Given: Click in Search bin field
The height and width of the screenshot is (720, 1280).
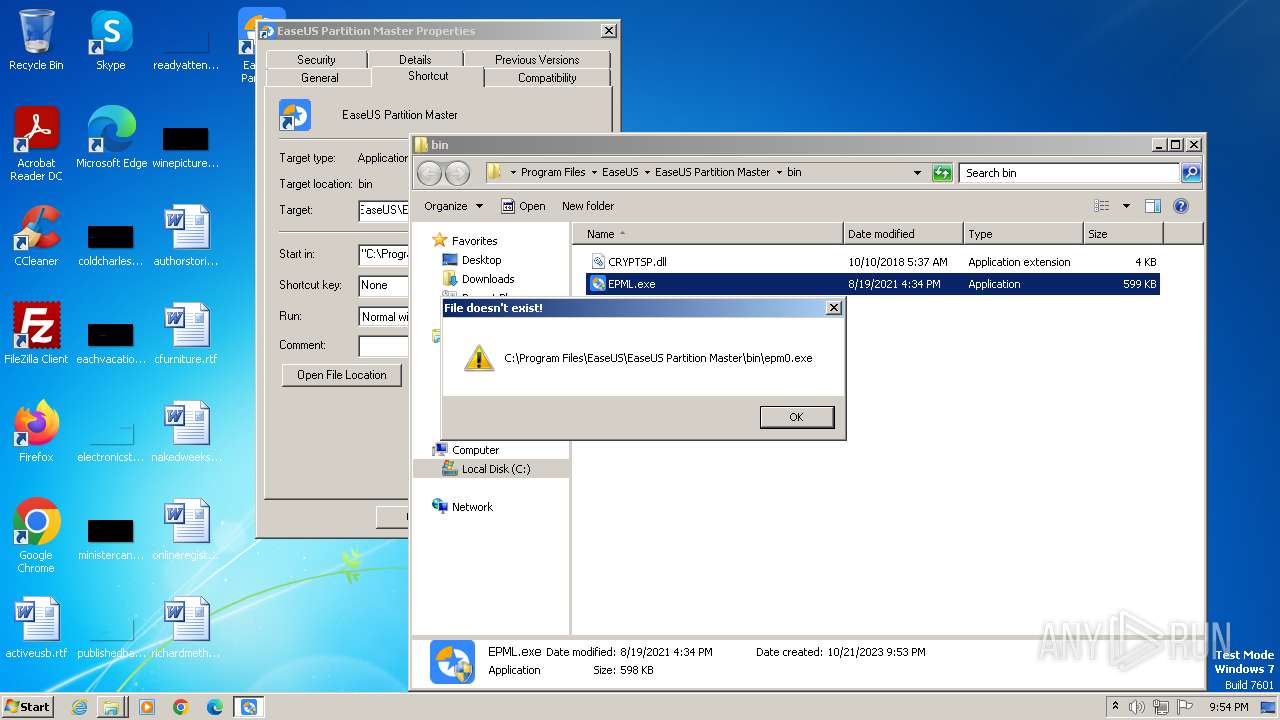Looking at the screenshot, I should pos(1069,173).
